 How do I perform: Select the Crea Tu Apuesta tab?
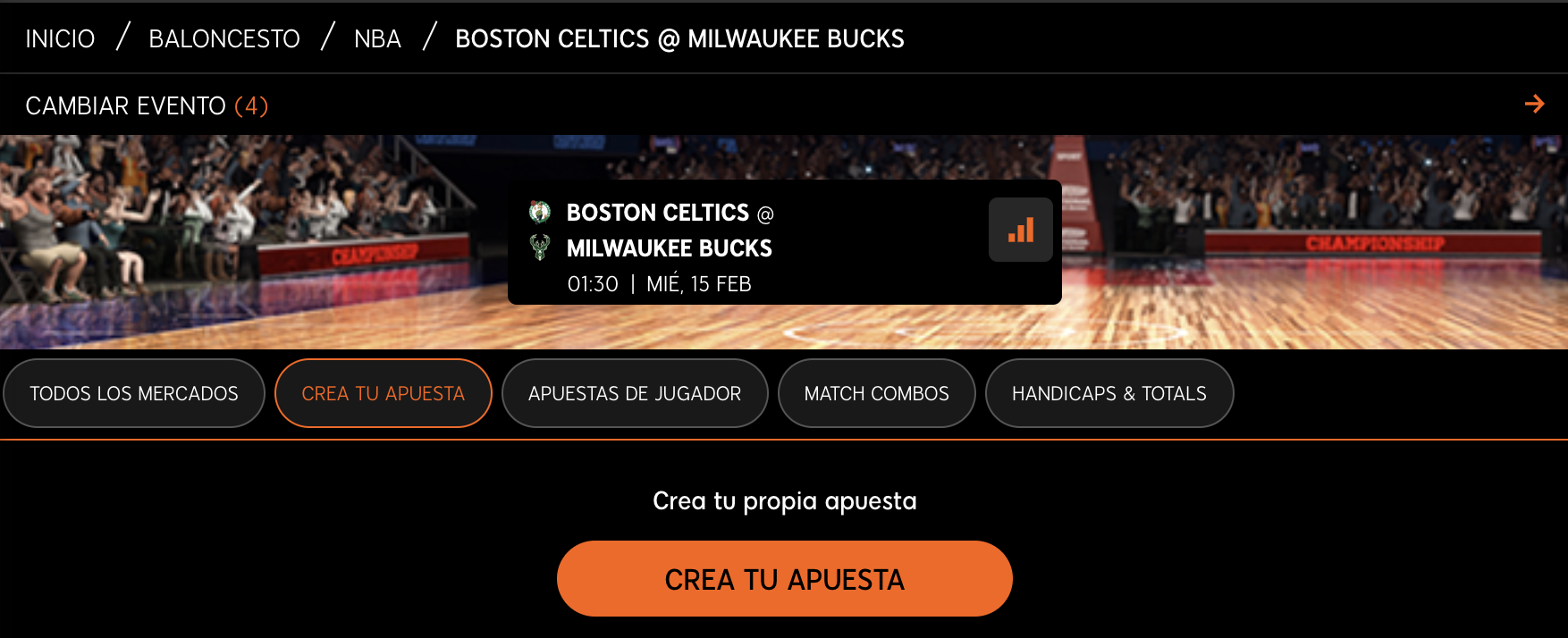coord(384,393)
